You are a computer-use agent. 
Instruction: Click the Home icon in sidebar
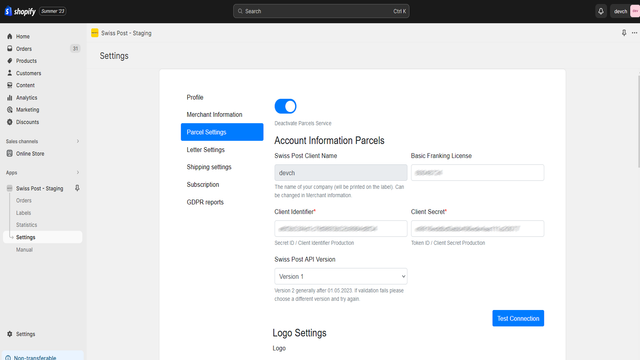click(x=10, y=36)
